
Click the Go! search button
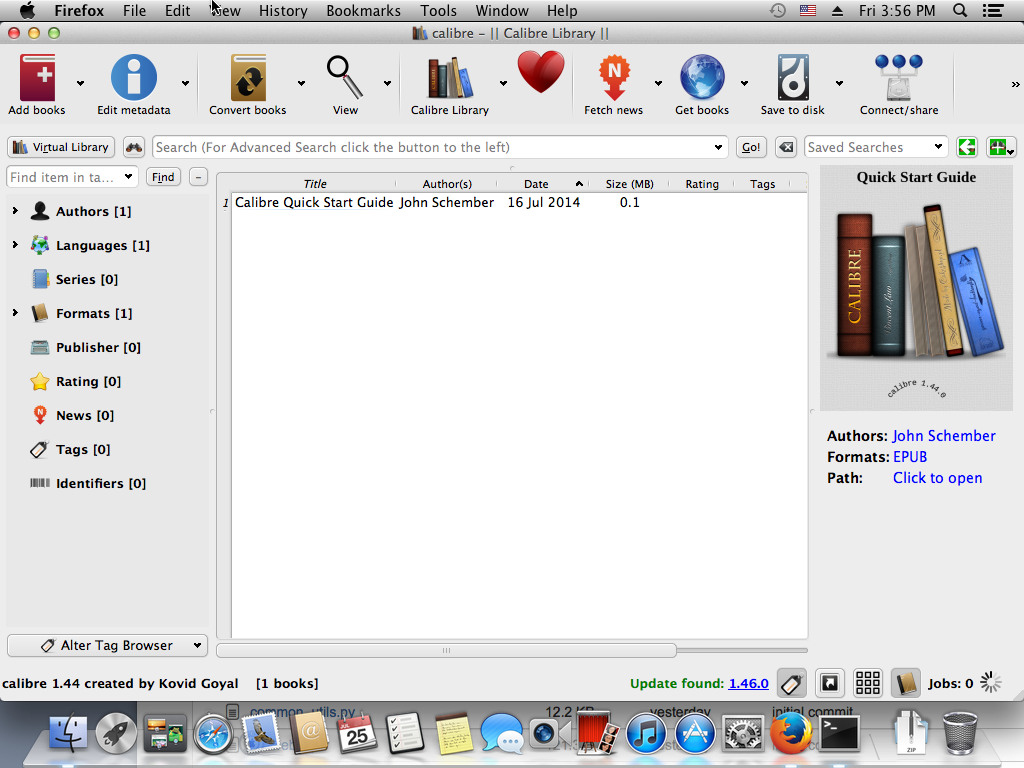pos(751,147)
